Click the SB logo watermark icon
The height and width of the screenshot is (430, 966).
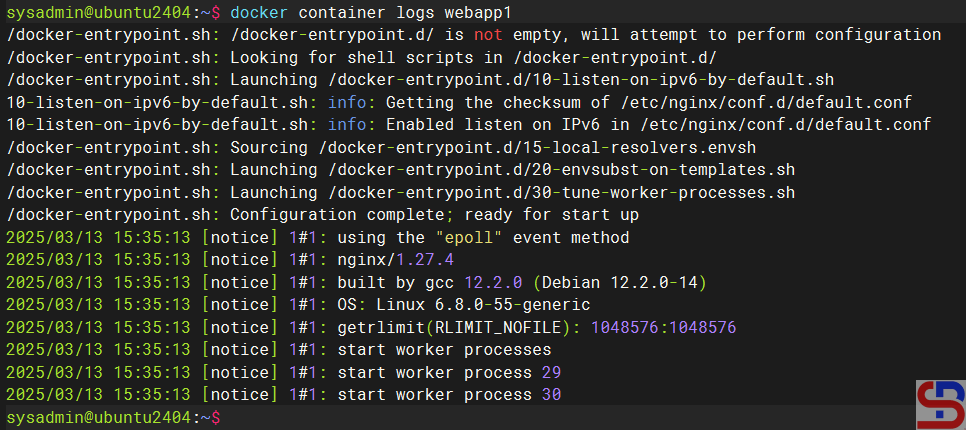point(940,404)
